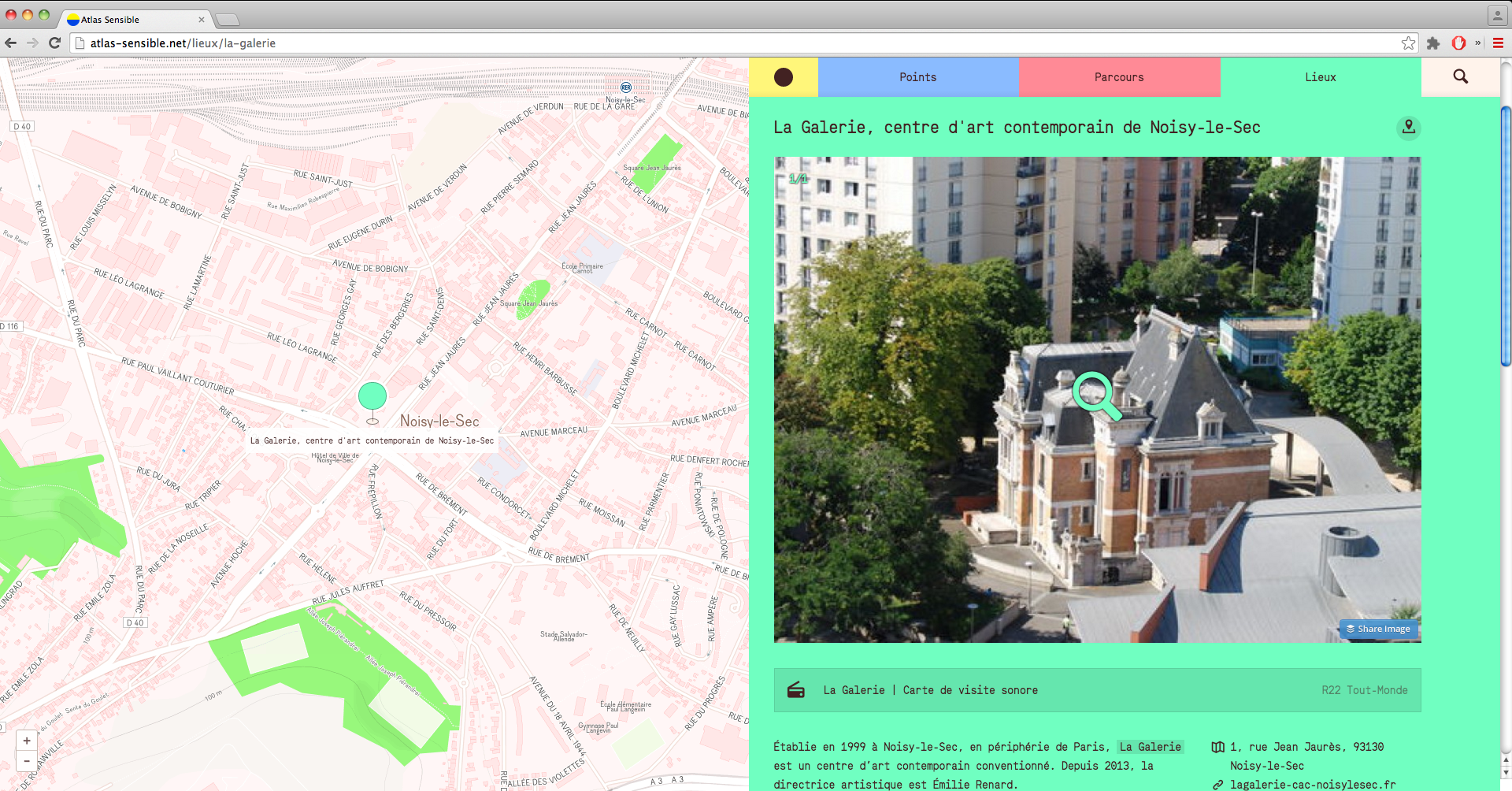The image size is (1512, 791).
Task: Open lagalerie-cac-noisylesec.fr link
Action: click(x=1312, y=785)
